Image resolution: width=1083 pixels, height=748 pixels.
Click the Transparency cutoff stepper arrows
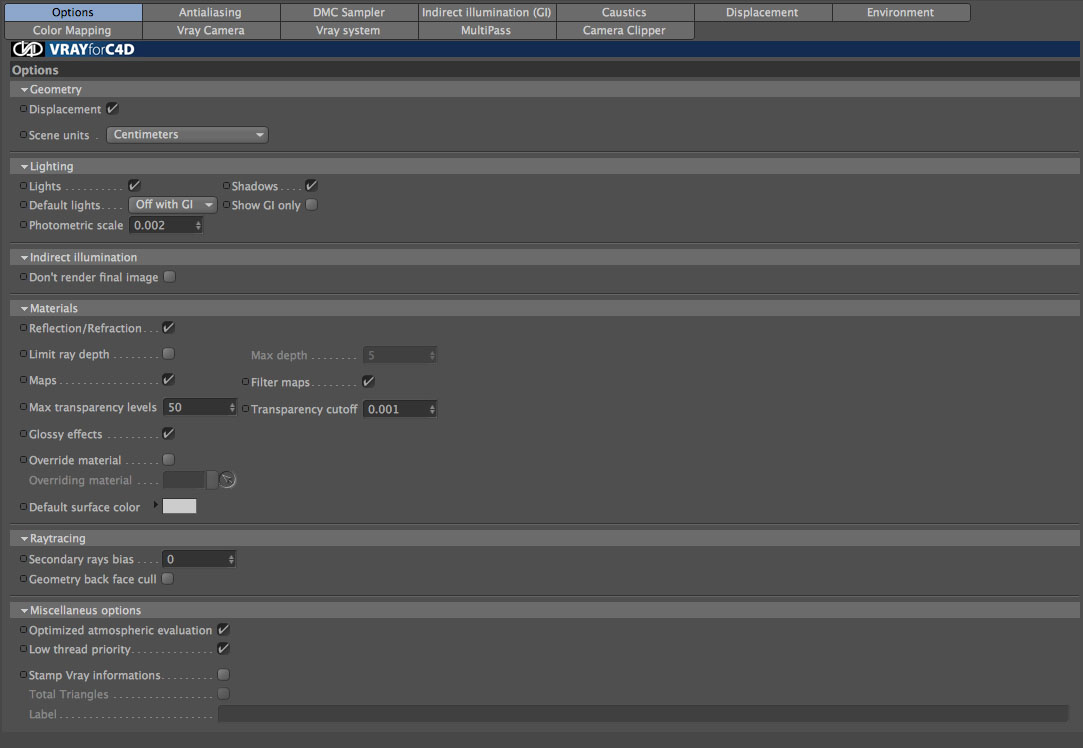[432, 409]
